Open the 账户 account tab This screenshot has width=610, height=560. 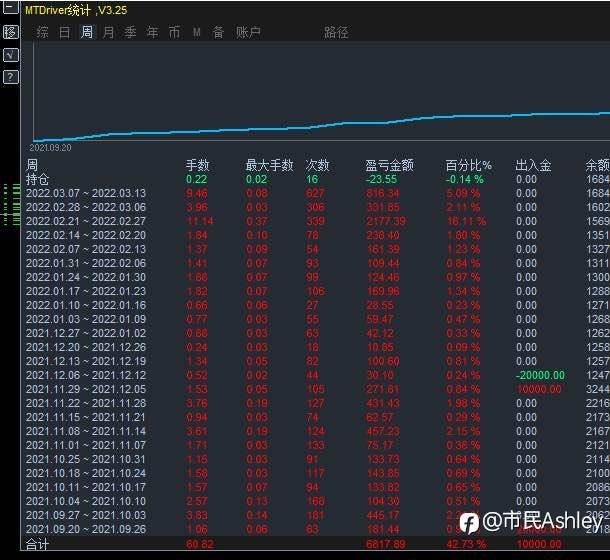tap(248, 32)
